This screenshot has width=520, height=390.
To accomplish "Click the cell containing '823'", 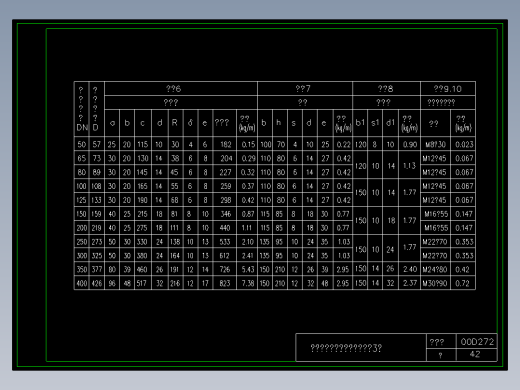I will click(x=225, y=283).
